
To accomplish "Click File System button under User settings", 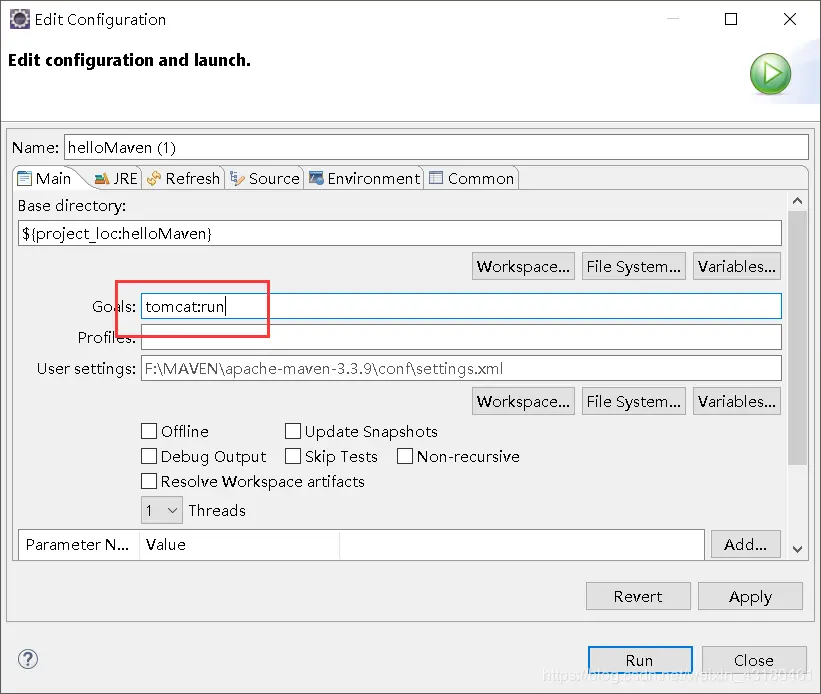I will [634, 401].
